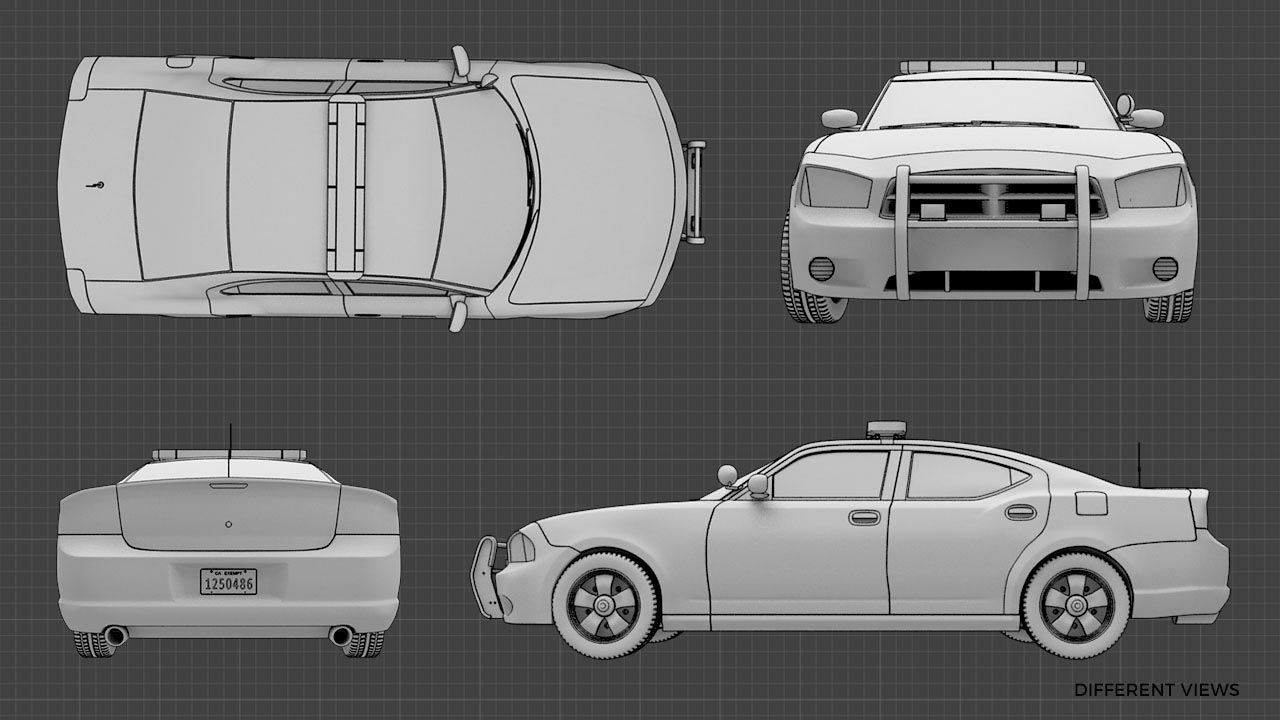
Task: Expand the rear door handle in the side view
Action: [1021, 514]
